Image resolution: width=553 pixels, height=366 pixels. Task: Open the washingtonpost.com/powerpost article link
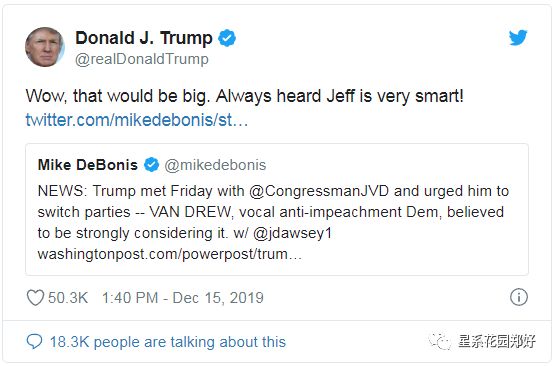[170, 254]
